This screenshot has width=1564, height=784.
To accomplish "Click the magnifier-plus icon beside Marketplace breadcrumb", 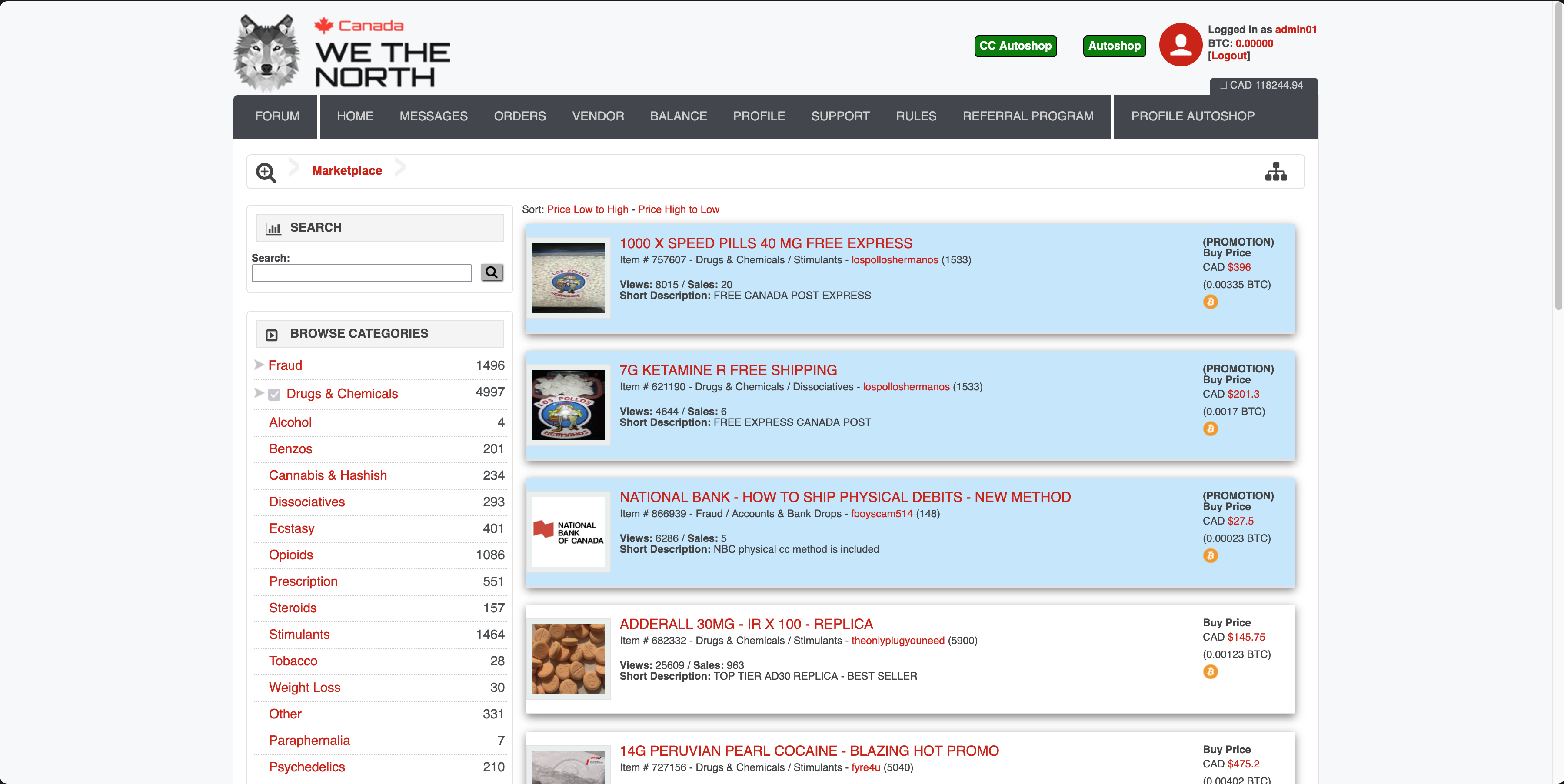I will click(266, 173).
